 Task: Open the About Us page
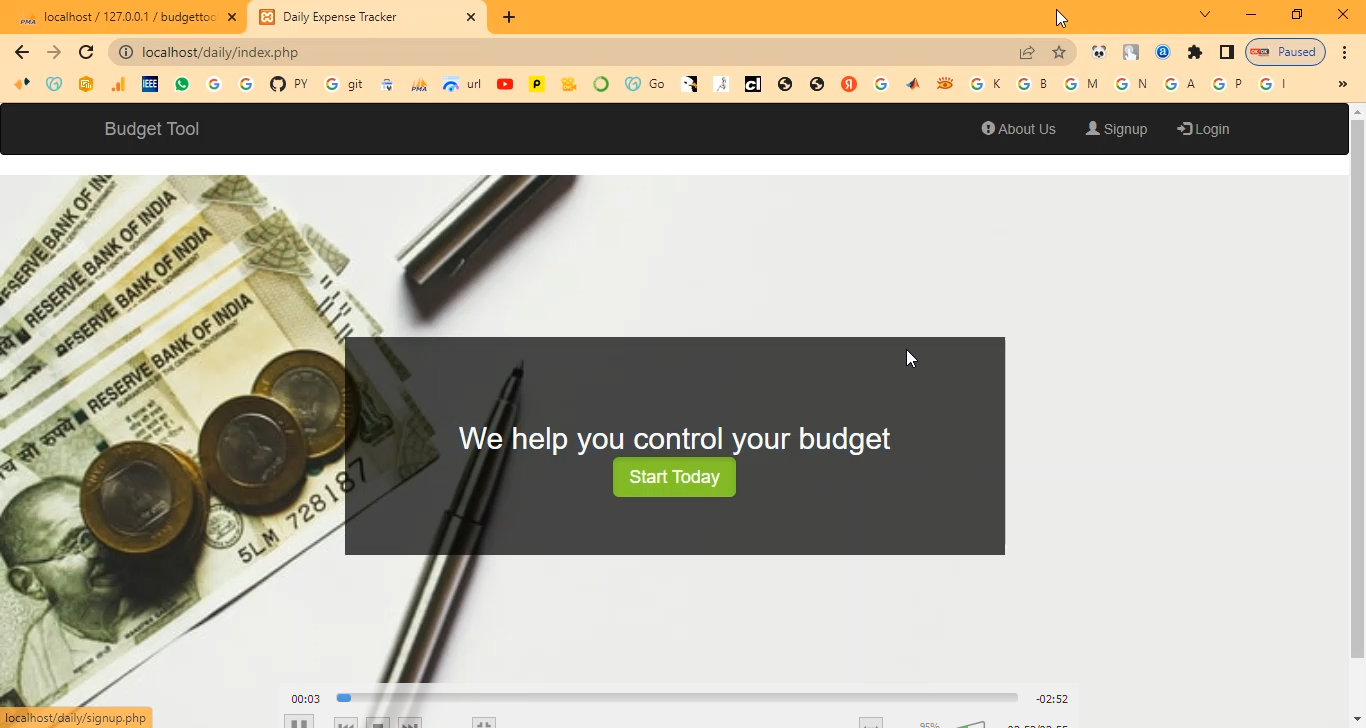(1018, 129)
